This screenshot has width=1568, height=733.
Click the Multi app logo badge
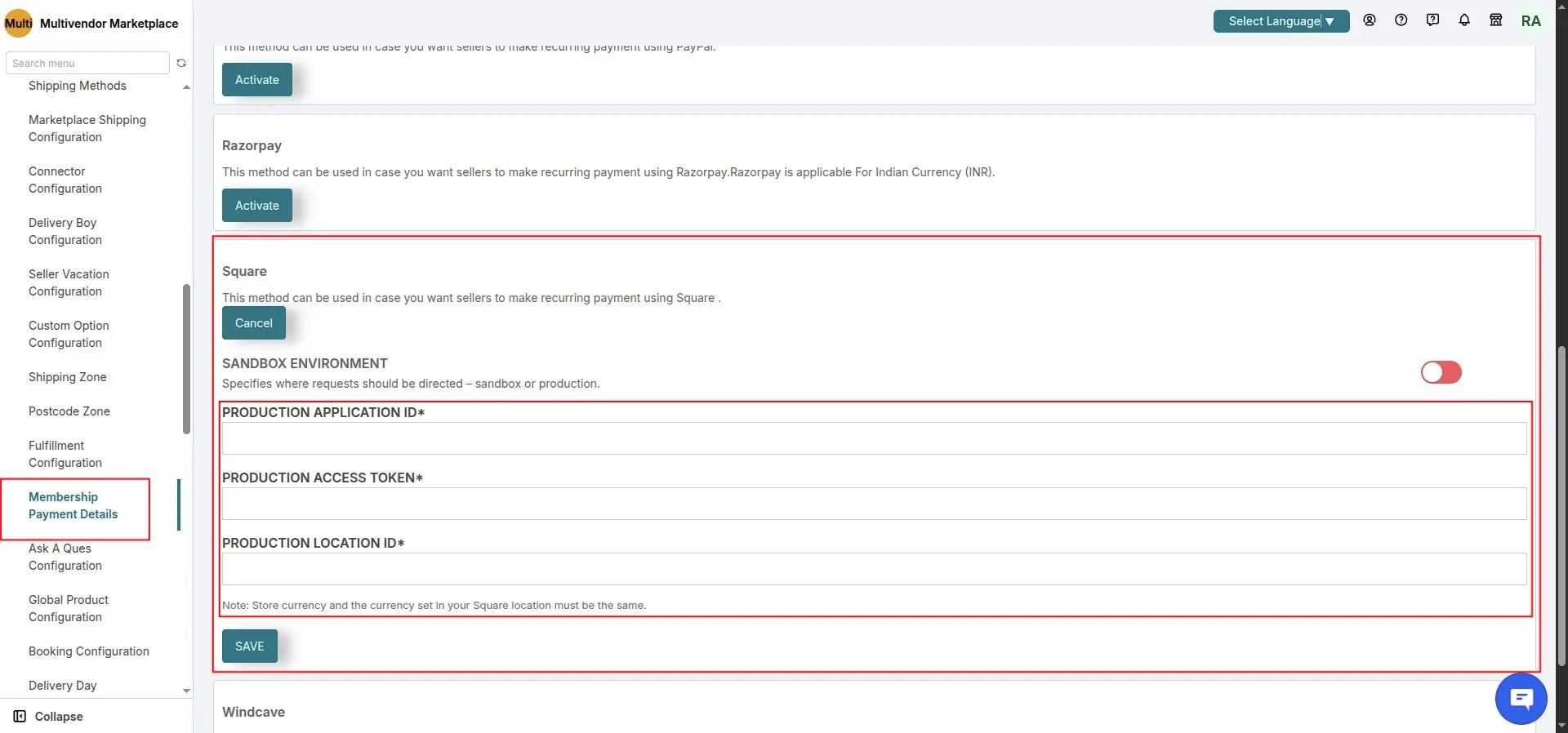click(x=18, y=23)
